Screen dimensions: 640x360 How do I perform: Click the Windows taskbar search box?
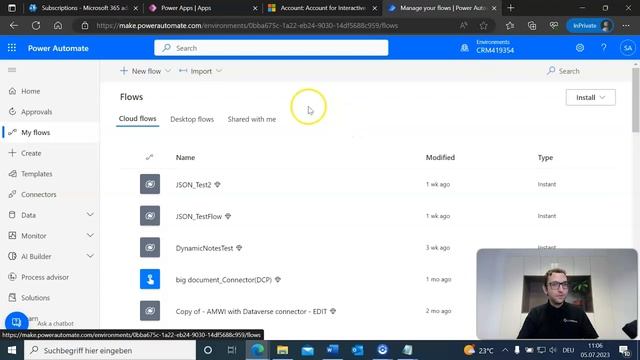pos(110,350)
